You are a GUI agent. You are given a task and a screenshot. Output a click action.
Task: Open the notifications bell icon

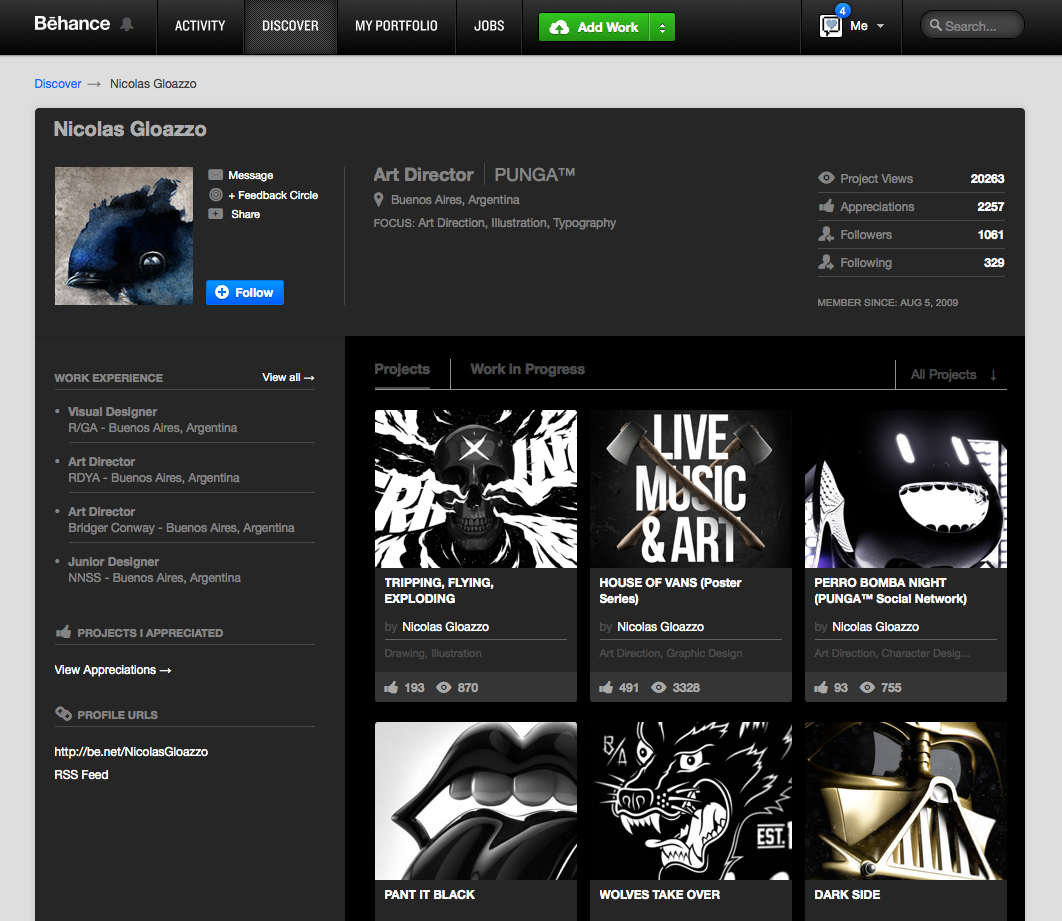pos(127,24)
